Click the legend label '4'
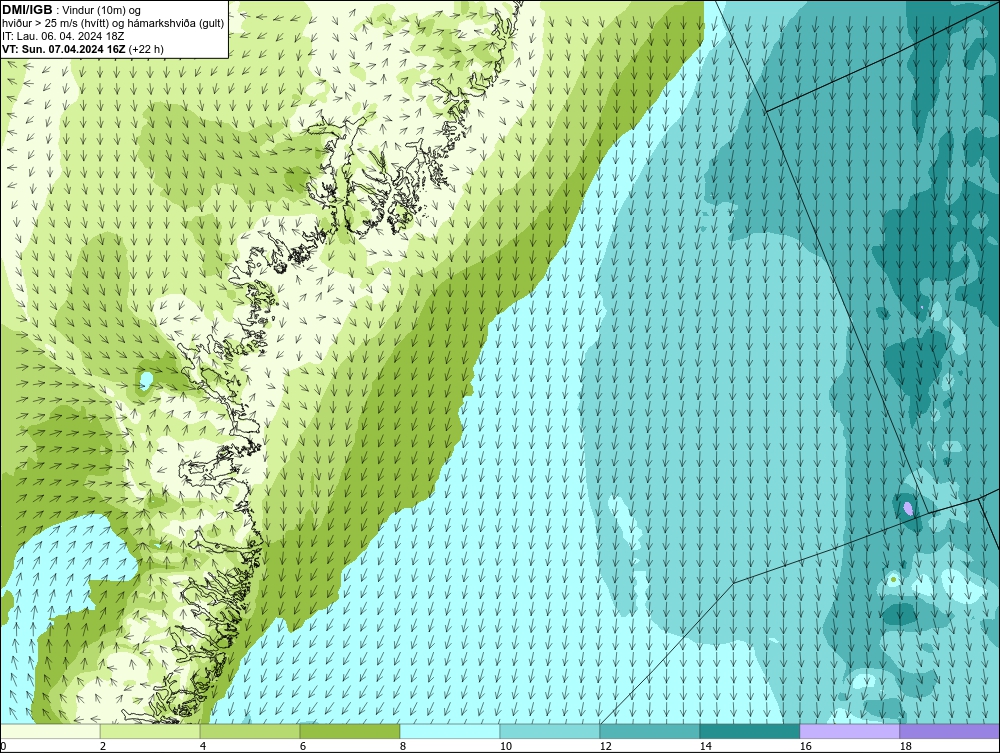Image resolution: width=1000 pixels, height=753 pixels. (203, 746)
